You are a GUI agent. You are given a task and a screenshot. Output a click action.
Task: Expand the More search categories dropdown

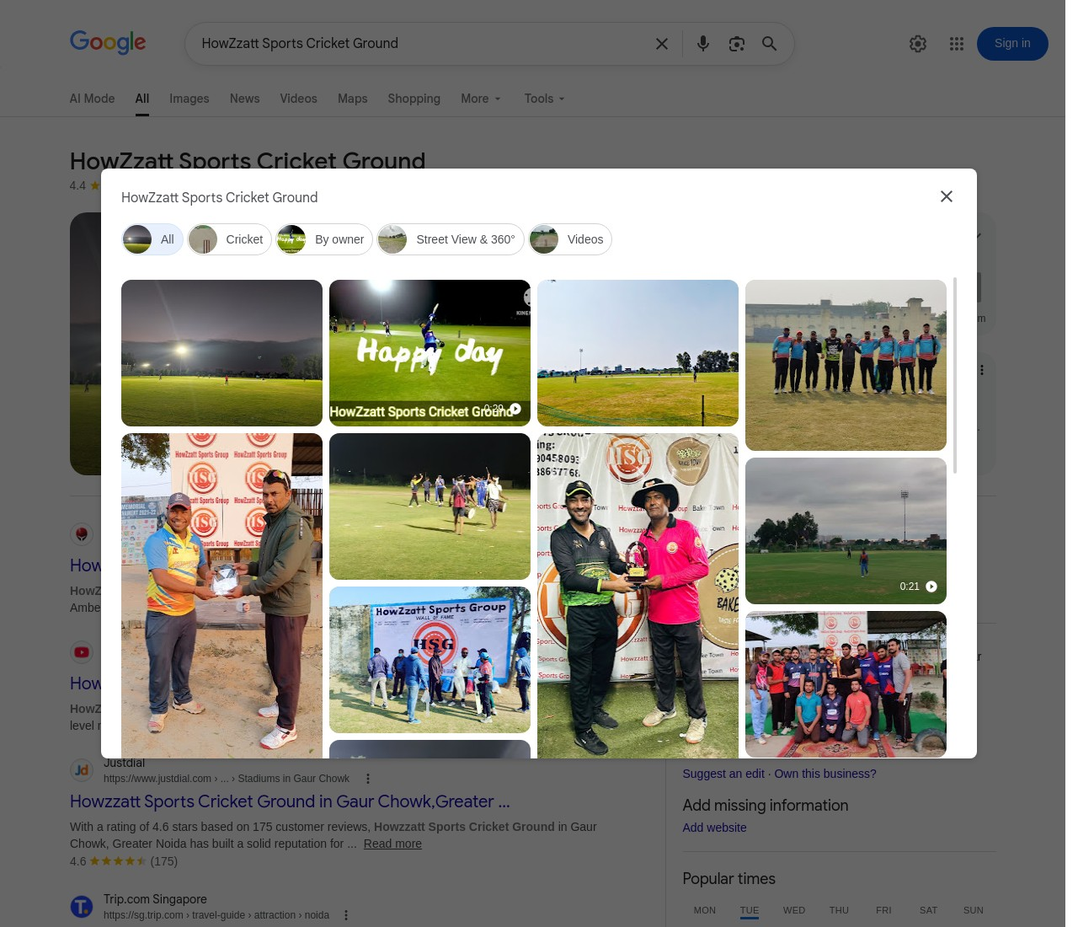[x=481, y=99]
